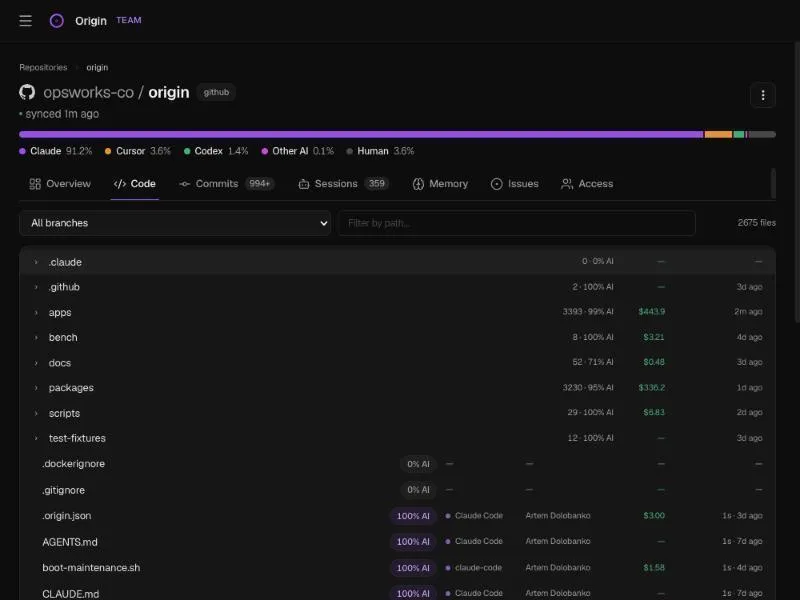Click the Sessions robot icon

(304, 184)
